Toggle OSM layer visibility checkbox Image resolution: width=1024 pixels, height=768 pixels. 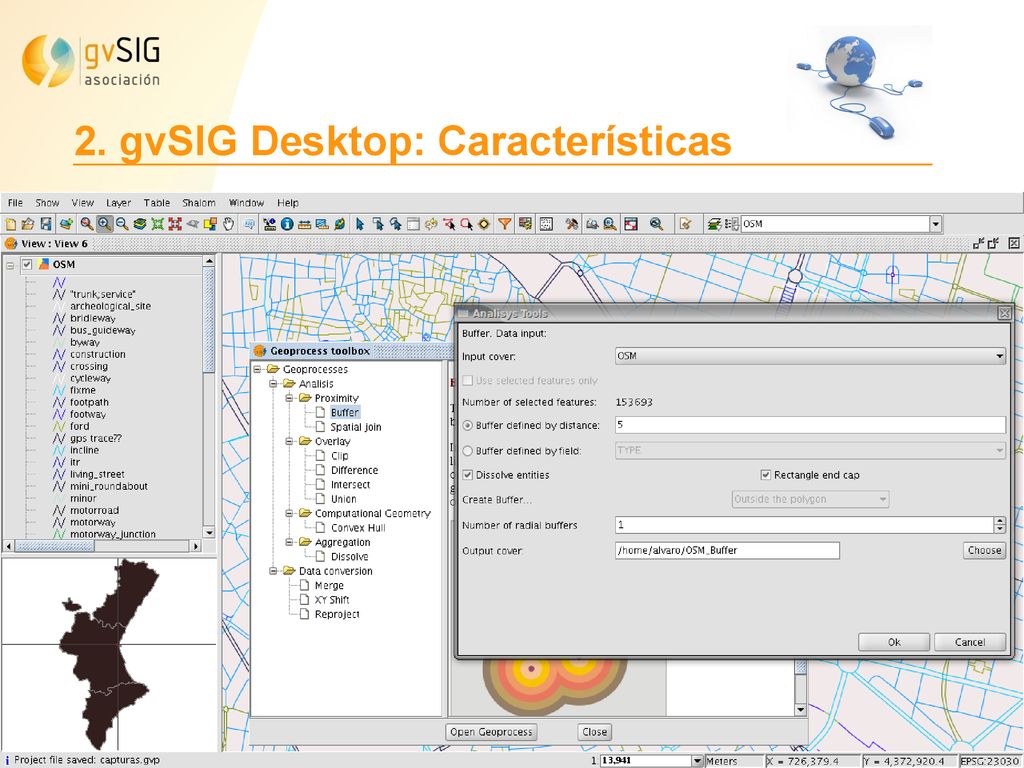pyautogui.click(x=27, y=264)
